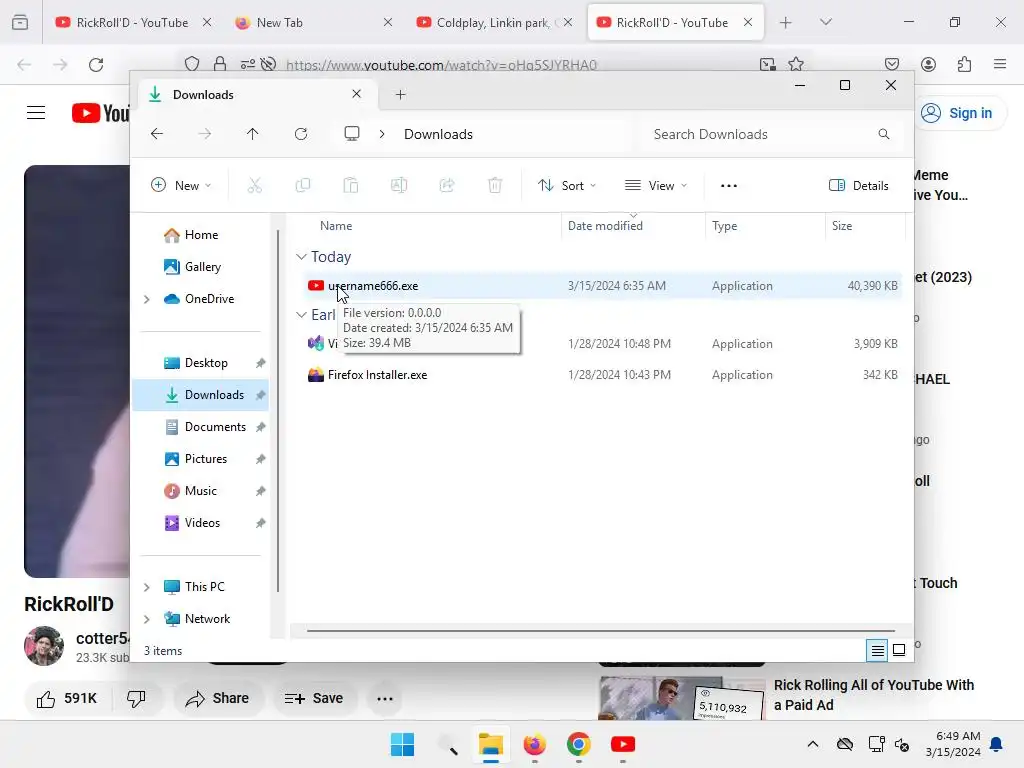Screen dimensions: 1024x768
Task: Click the search magnifier in Explorer
Action: 884,134
